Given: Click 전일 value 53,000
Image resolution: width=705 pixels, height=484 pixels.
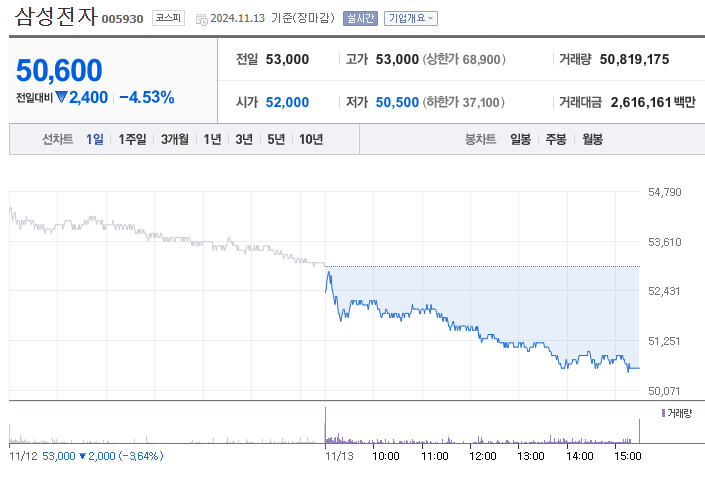Looking at the screenshot, I should (287, 59).
